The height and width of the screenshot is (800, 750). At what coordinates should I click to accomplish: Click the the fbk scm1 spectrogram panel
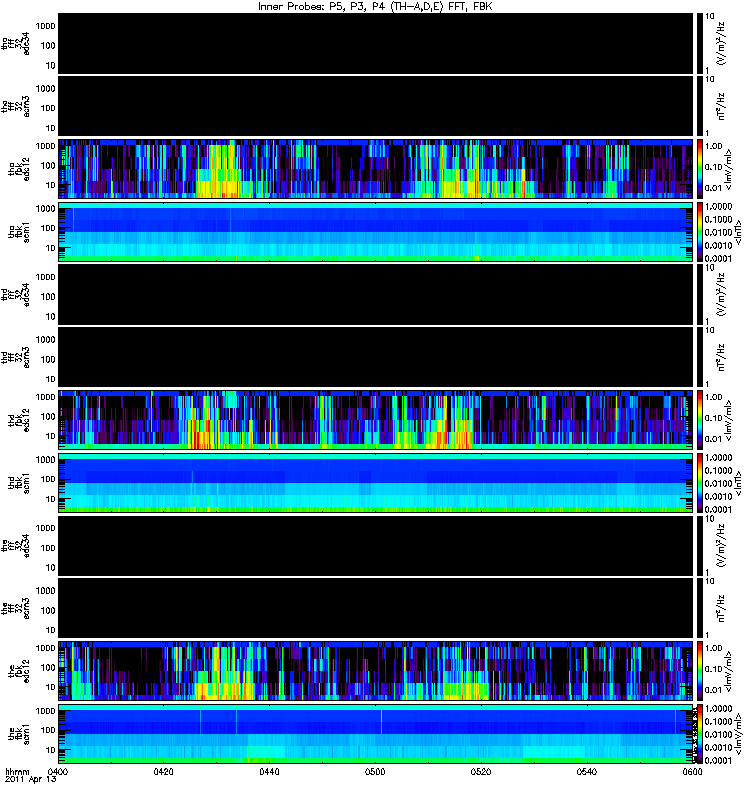click(376, 734)
